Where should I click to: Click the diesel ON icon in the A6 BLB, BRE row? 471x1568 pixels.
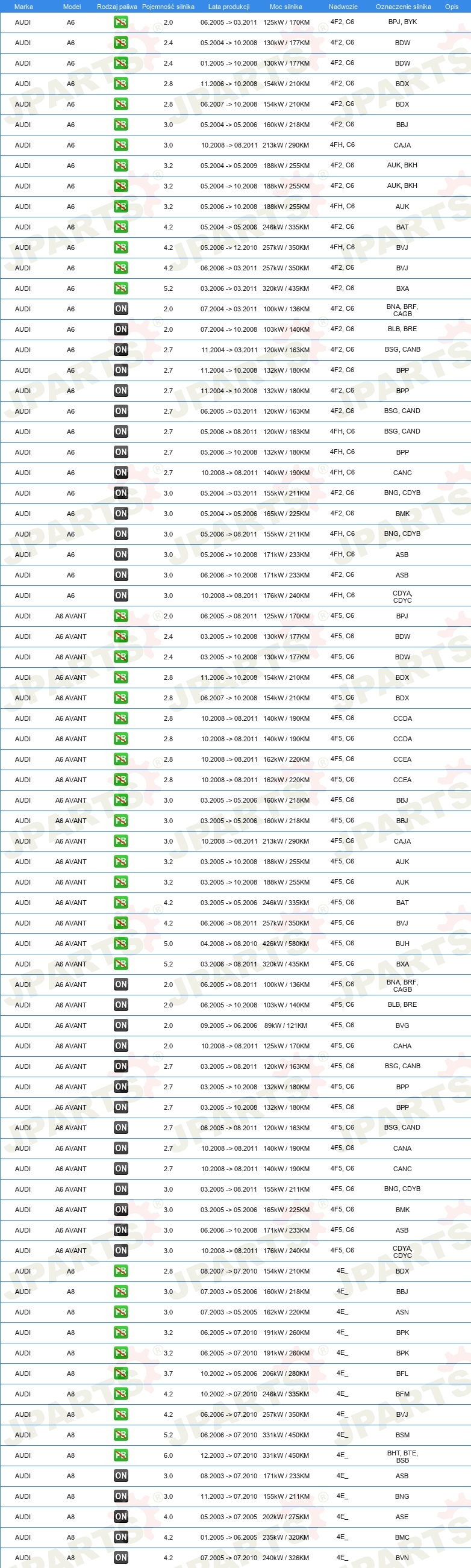pos(120,329)
